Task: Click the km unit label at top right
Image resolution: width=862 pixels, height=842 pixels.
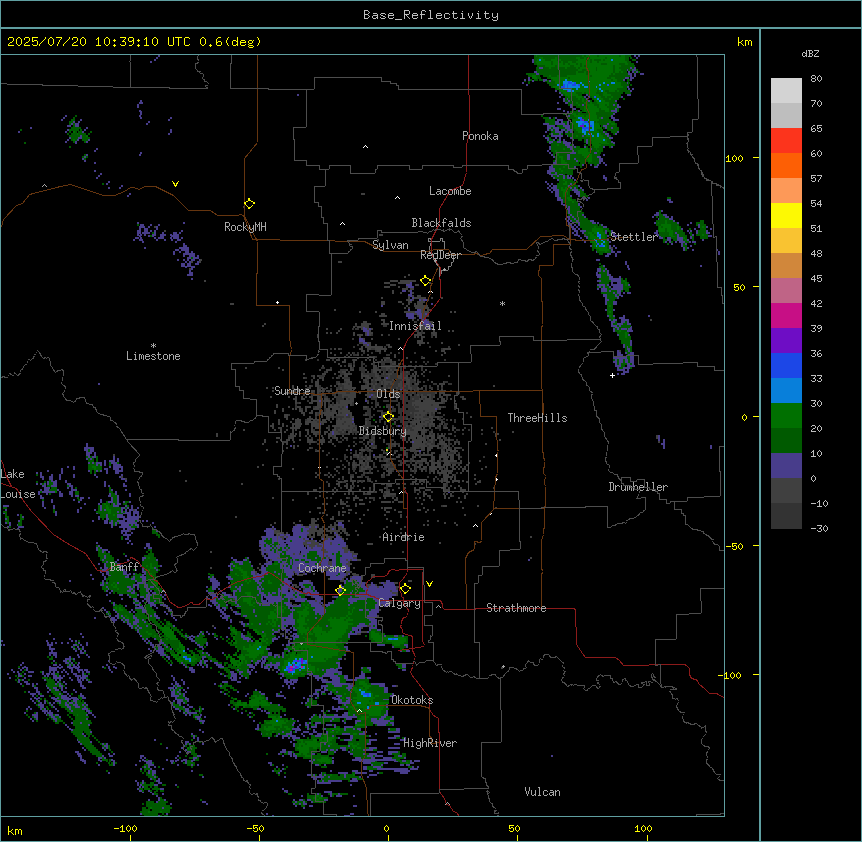Action: pos(745,42)
